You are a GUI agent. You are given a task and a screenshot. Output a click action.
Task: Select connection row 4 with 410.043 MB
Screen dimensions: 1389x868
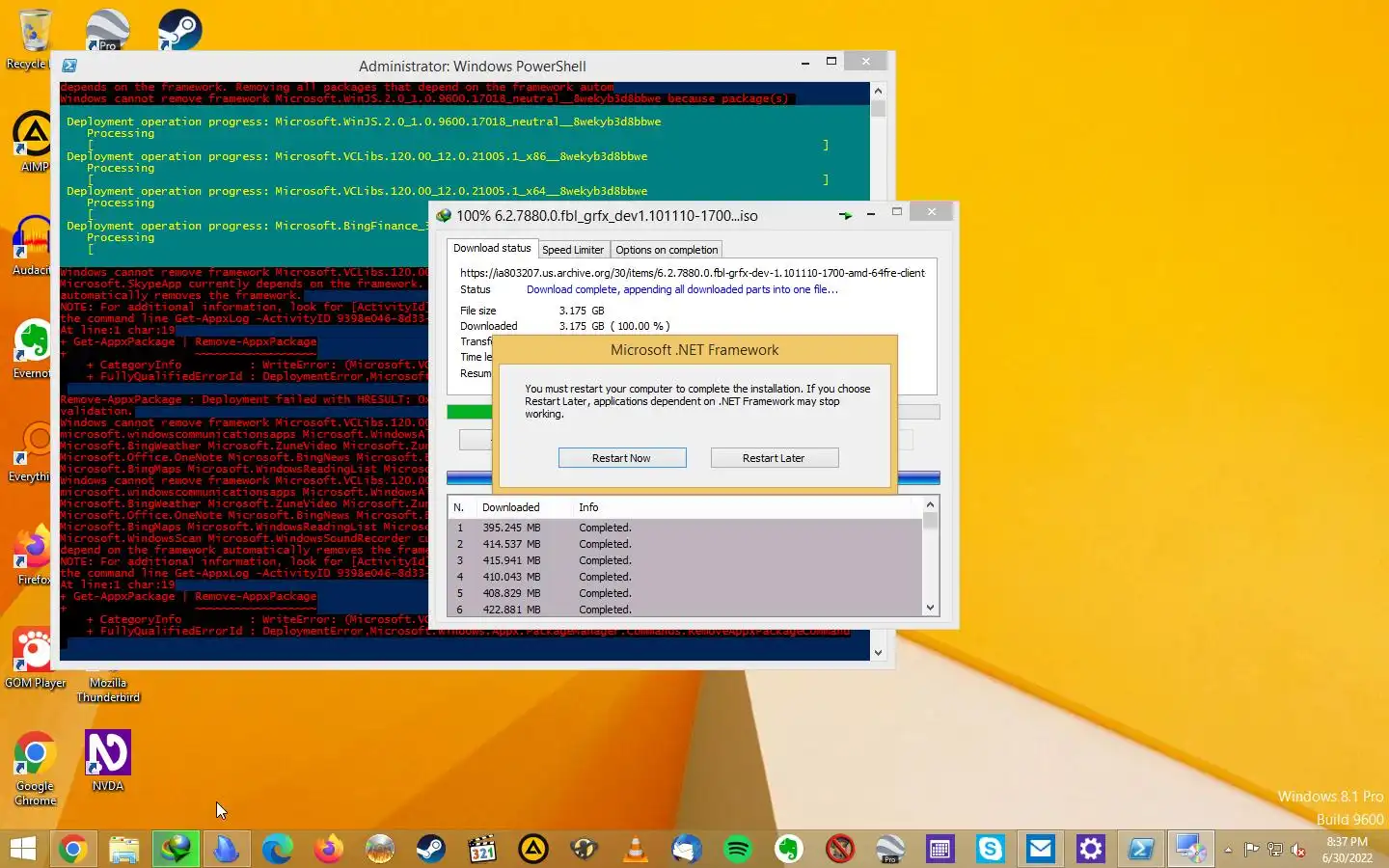coord(685,577)
